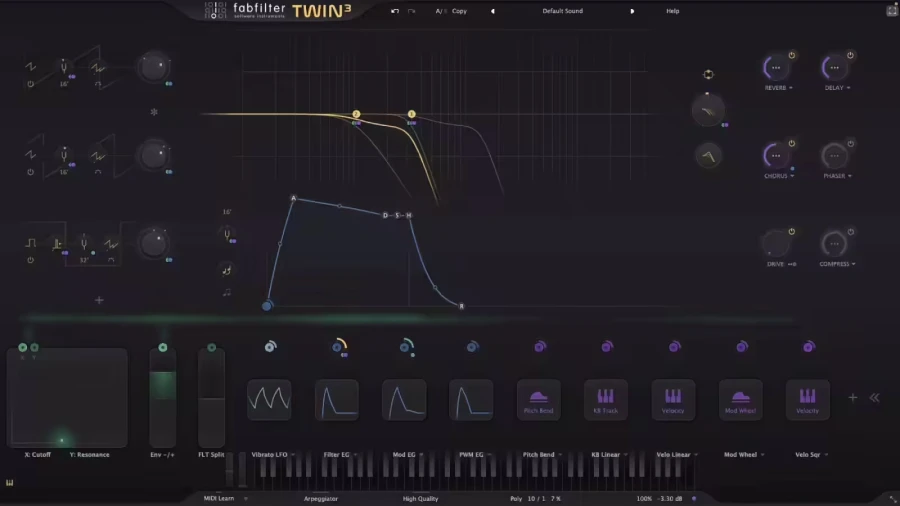Toggle Reverb effect power
The image size is (900, 506).
tap(792, 56)
